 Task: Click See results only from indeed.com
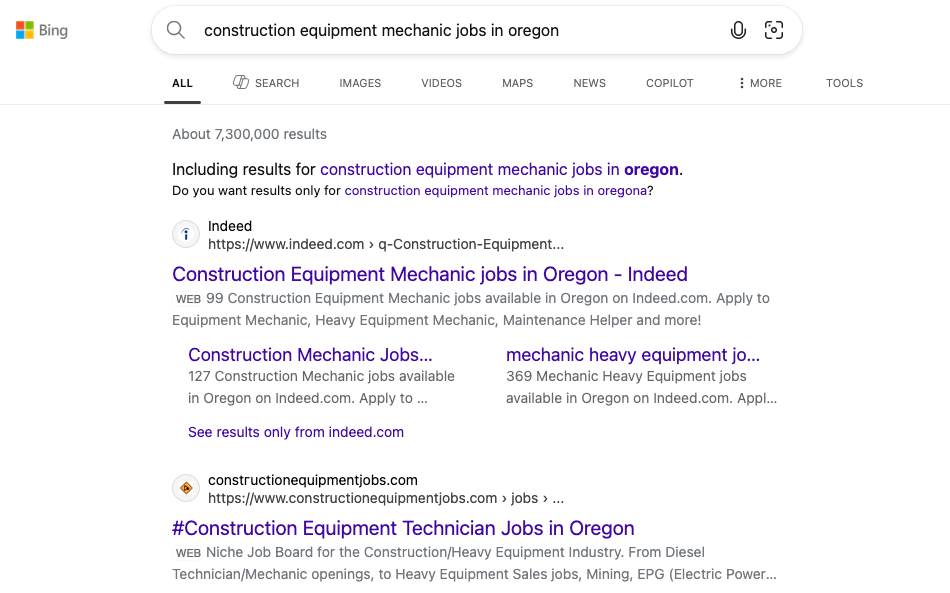(296, 432)
